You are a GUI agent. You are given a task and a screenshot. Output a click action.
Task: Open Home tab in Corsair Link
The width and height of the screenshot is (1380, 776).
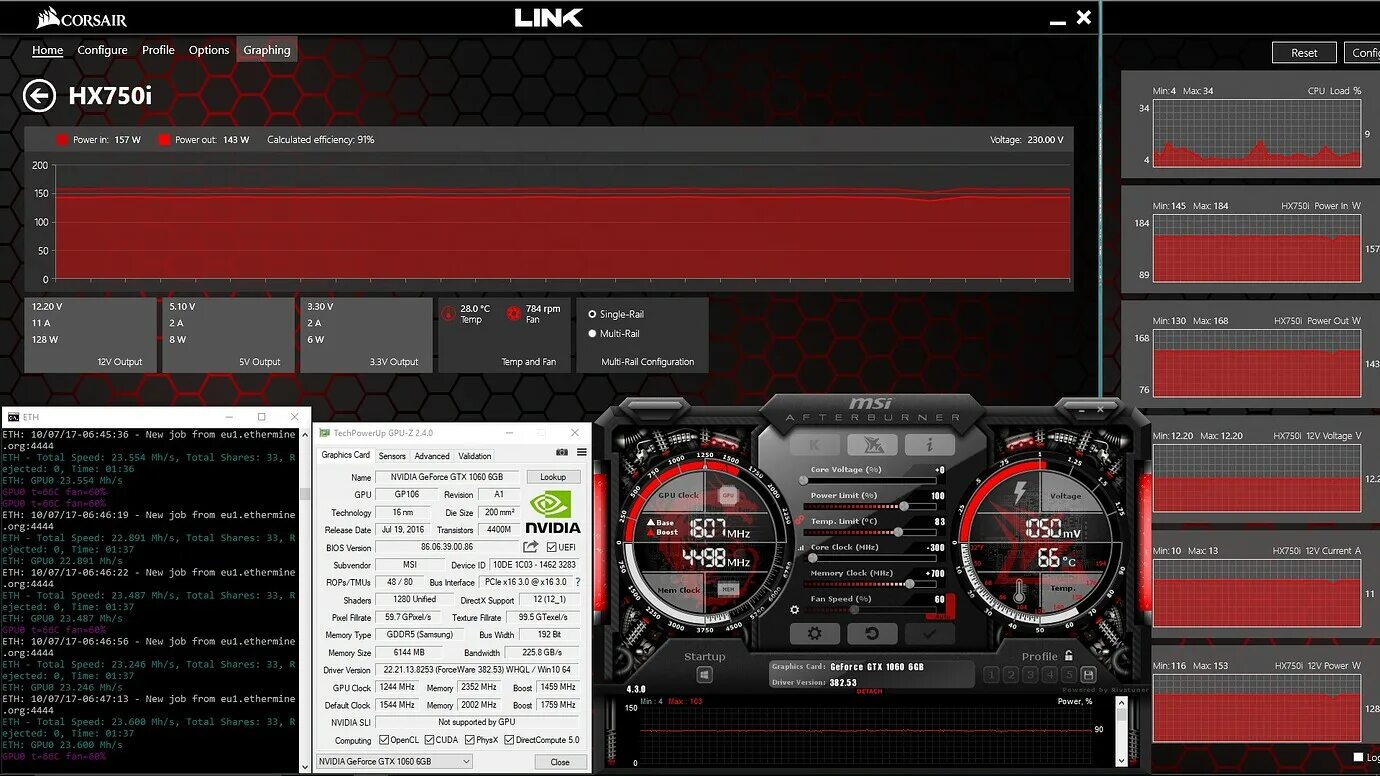tap(47, 50)
